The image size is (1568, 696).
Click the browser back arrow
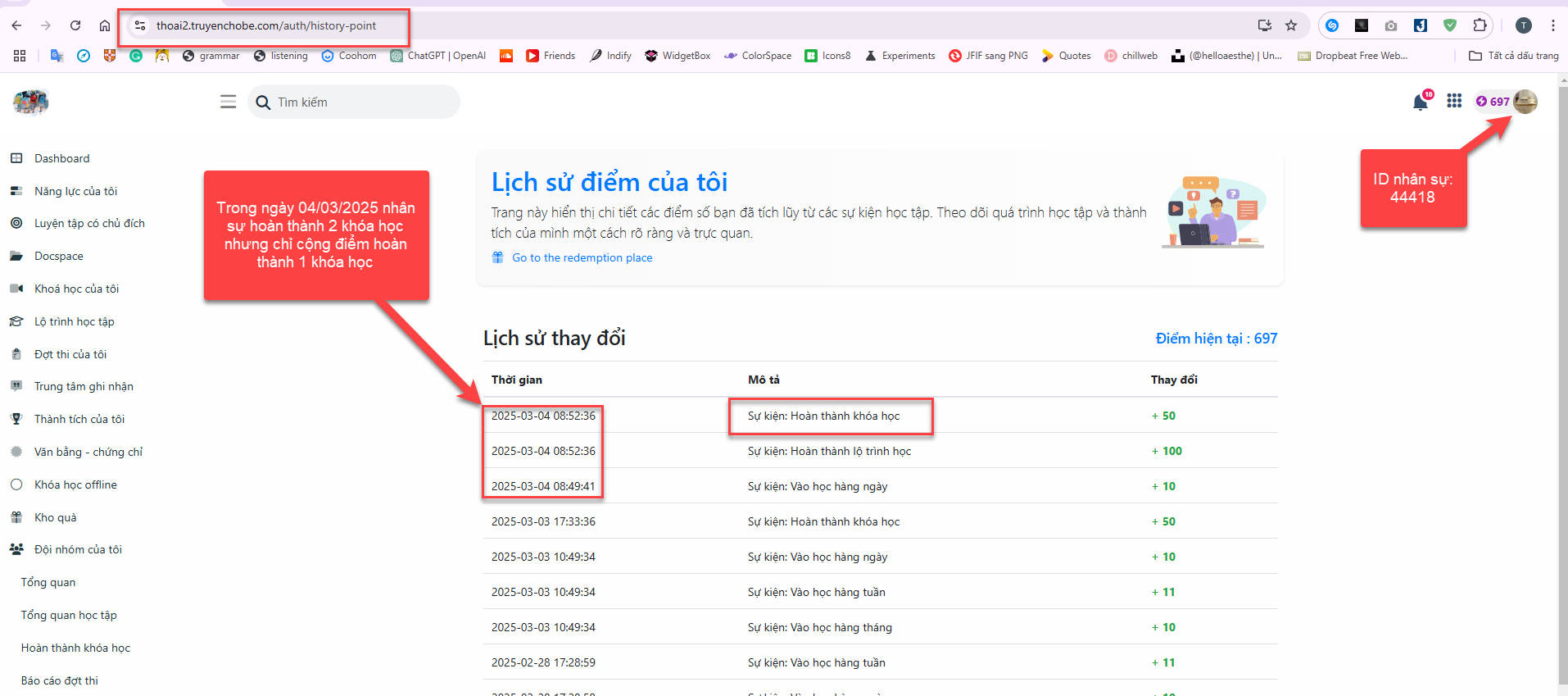(16, 25)
